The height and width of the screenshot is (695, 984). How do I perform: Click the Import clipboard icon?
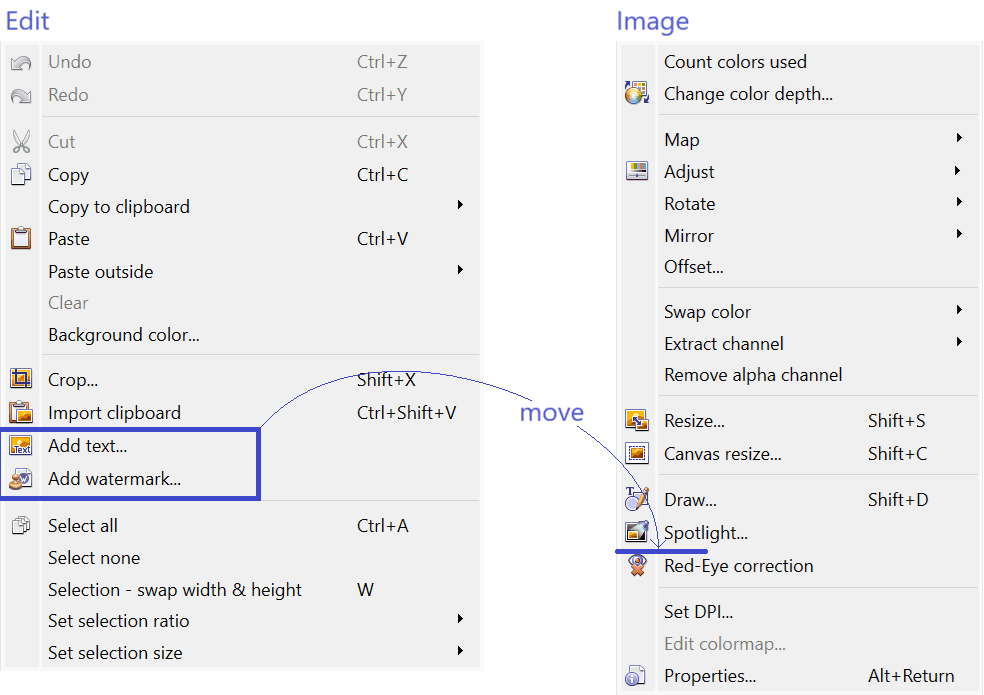21,412
